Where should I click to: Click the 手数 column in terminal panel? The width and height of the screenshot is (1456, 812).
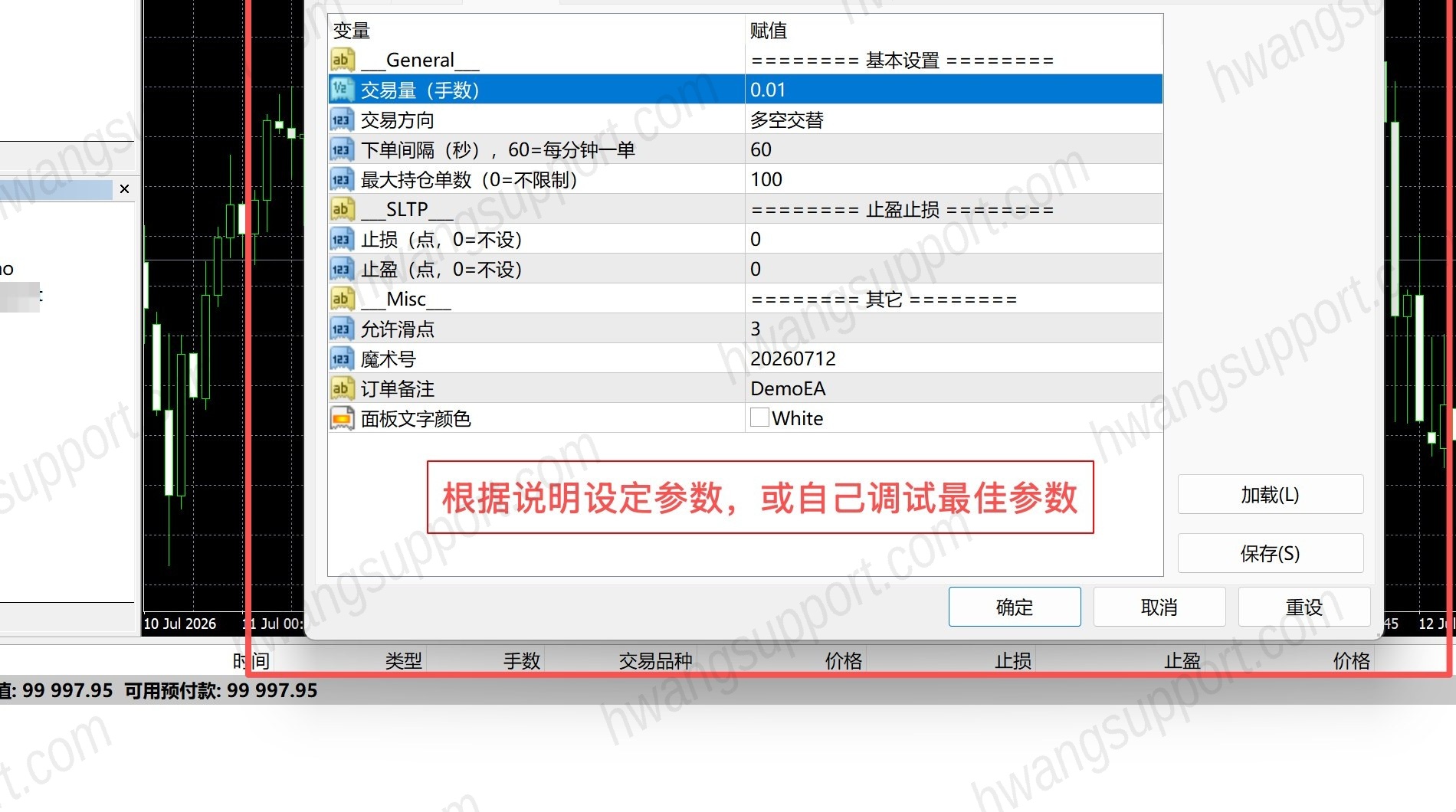[x=522, y=660]
